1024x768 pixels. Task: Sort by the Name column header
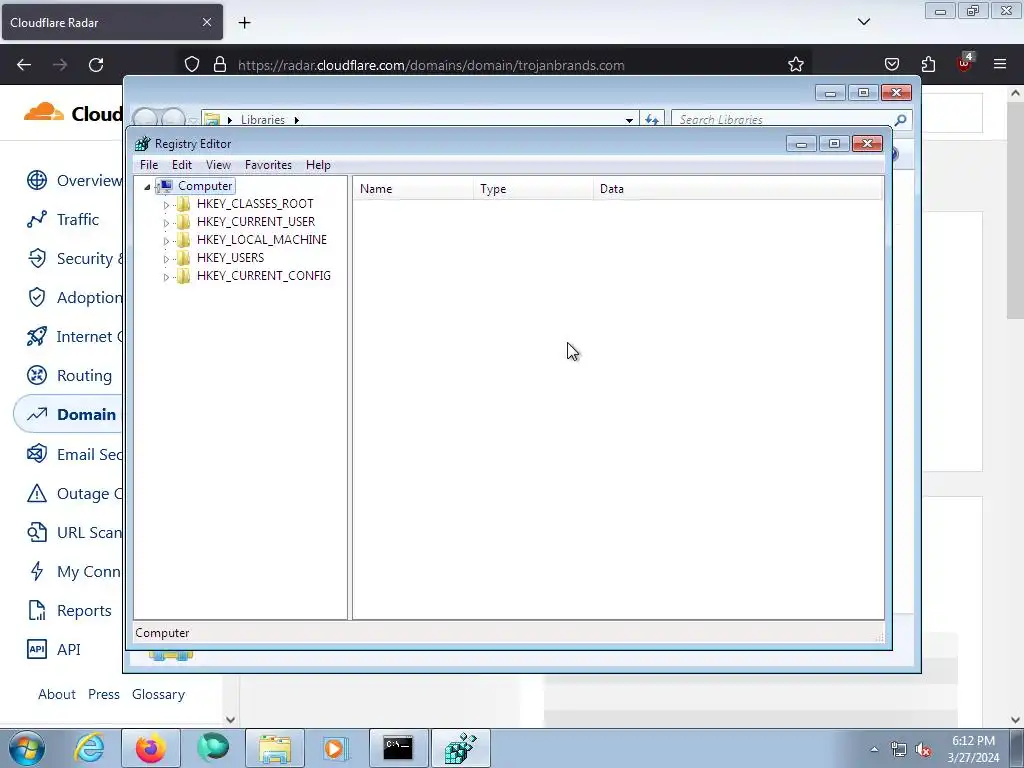(x=413, y=189)
